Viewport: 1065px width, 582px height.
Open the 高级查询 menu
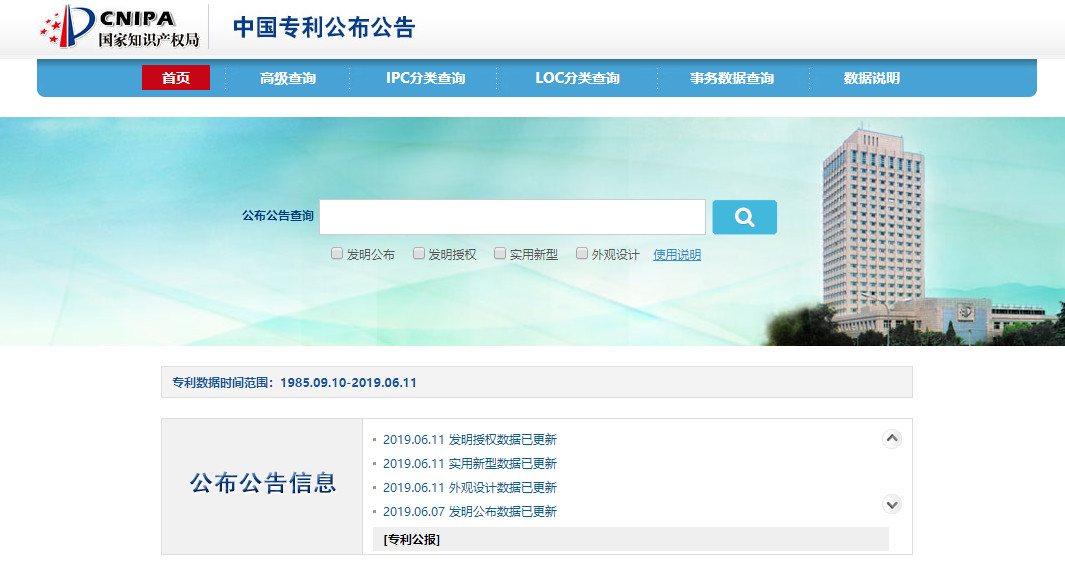pyautogui.click(x=288, y=78)
